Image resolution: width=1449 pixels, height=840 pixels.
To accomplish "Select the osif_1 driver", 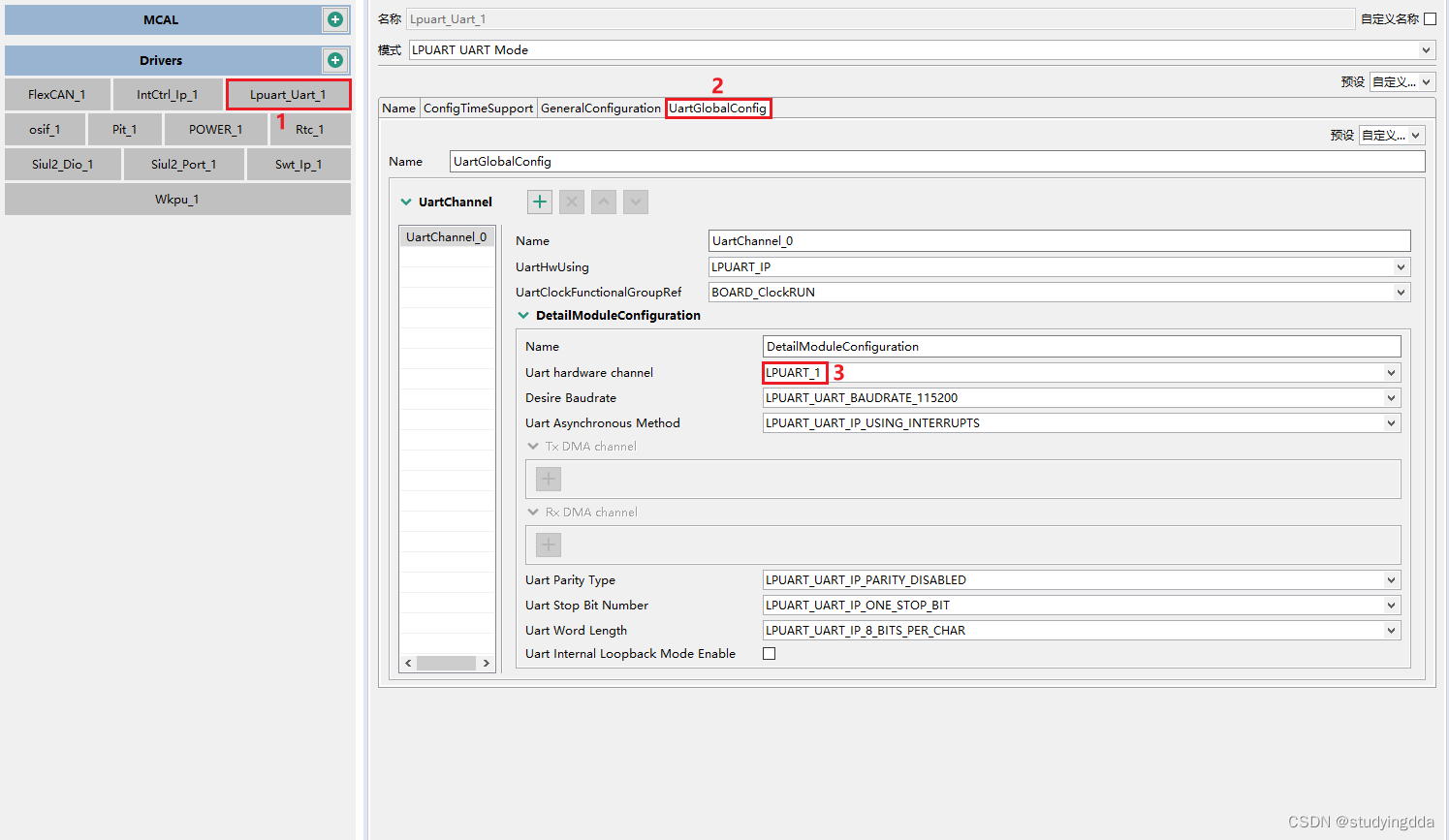I will [45, 130].
